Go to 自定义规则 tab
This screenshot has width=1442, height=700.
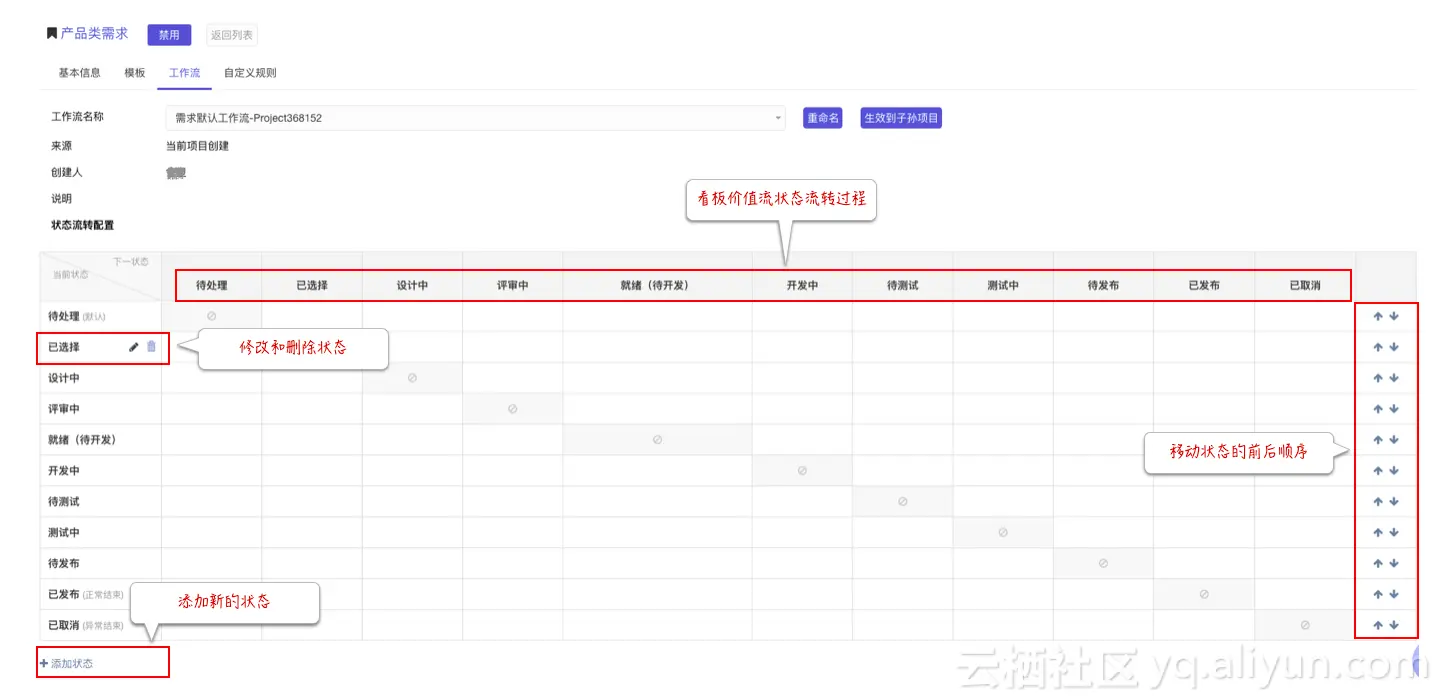point(250,73)
